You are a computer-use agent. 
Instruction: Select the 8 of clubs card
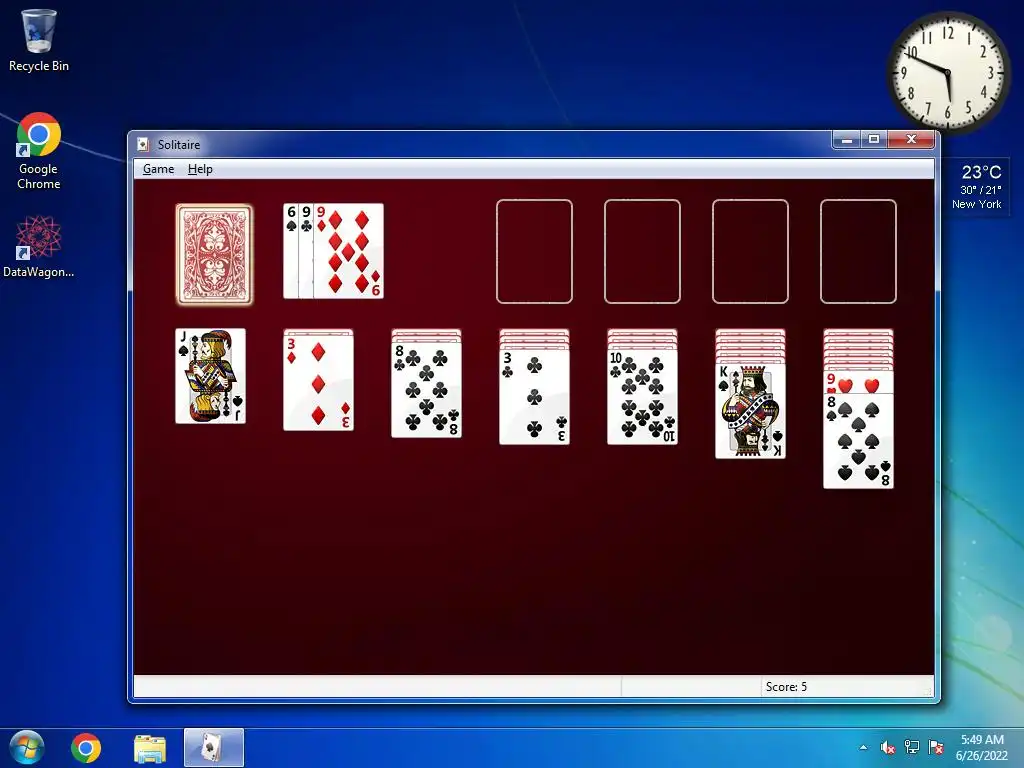pos(426,389)
